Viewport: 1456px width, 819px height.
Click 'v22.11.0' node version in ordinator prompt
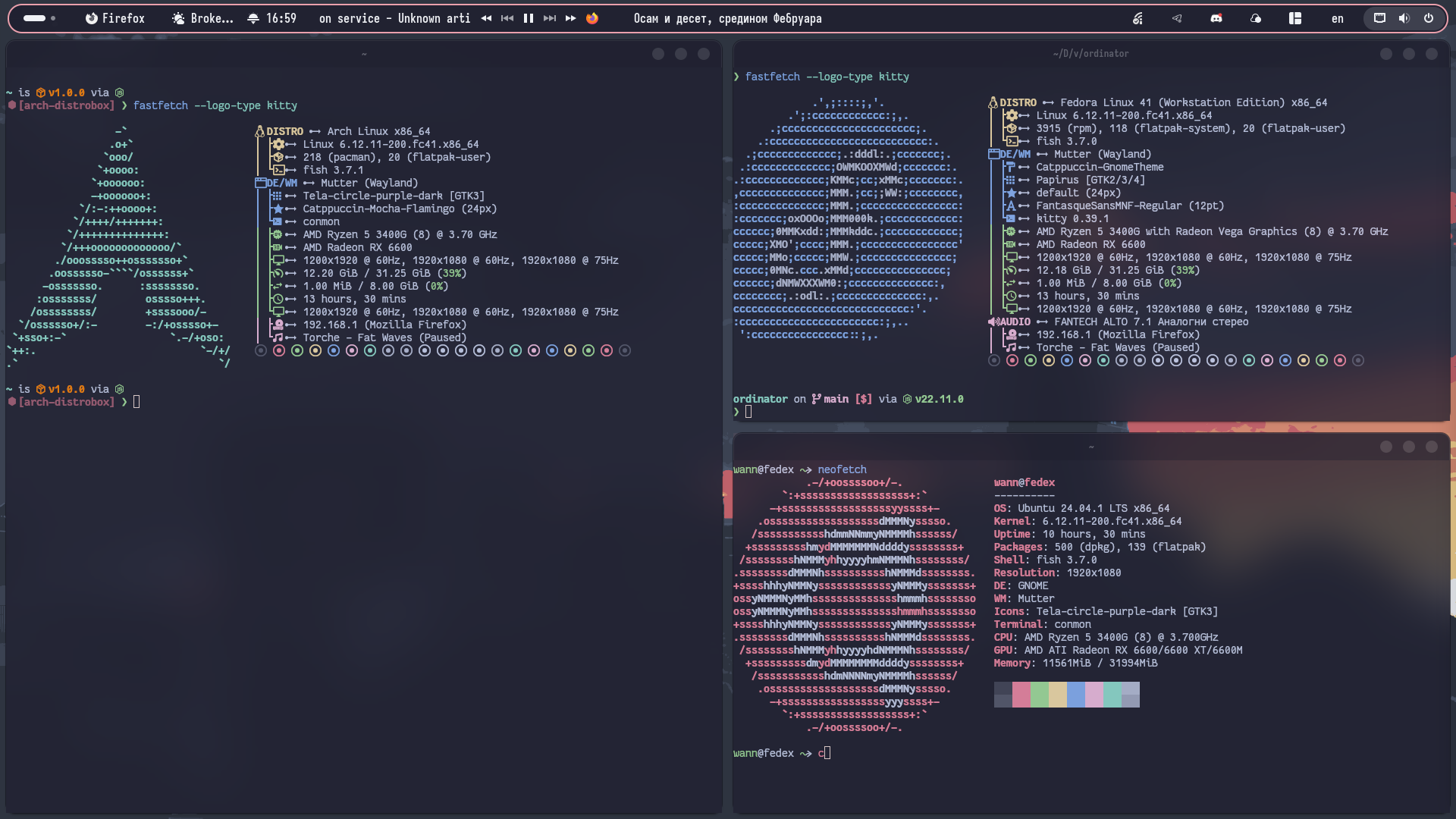(x=939, y=399)
